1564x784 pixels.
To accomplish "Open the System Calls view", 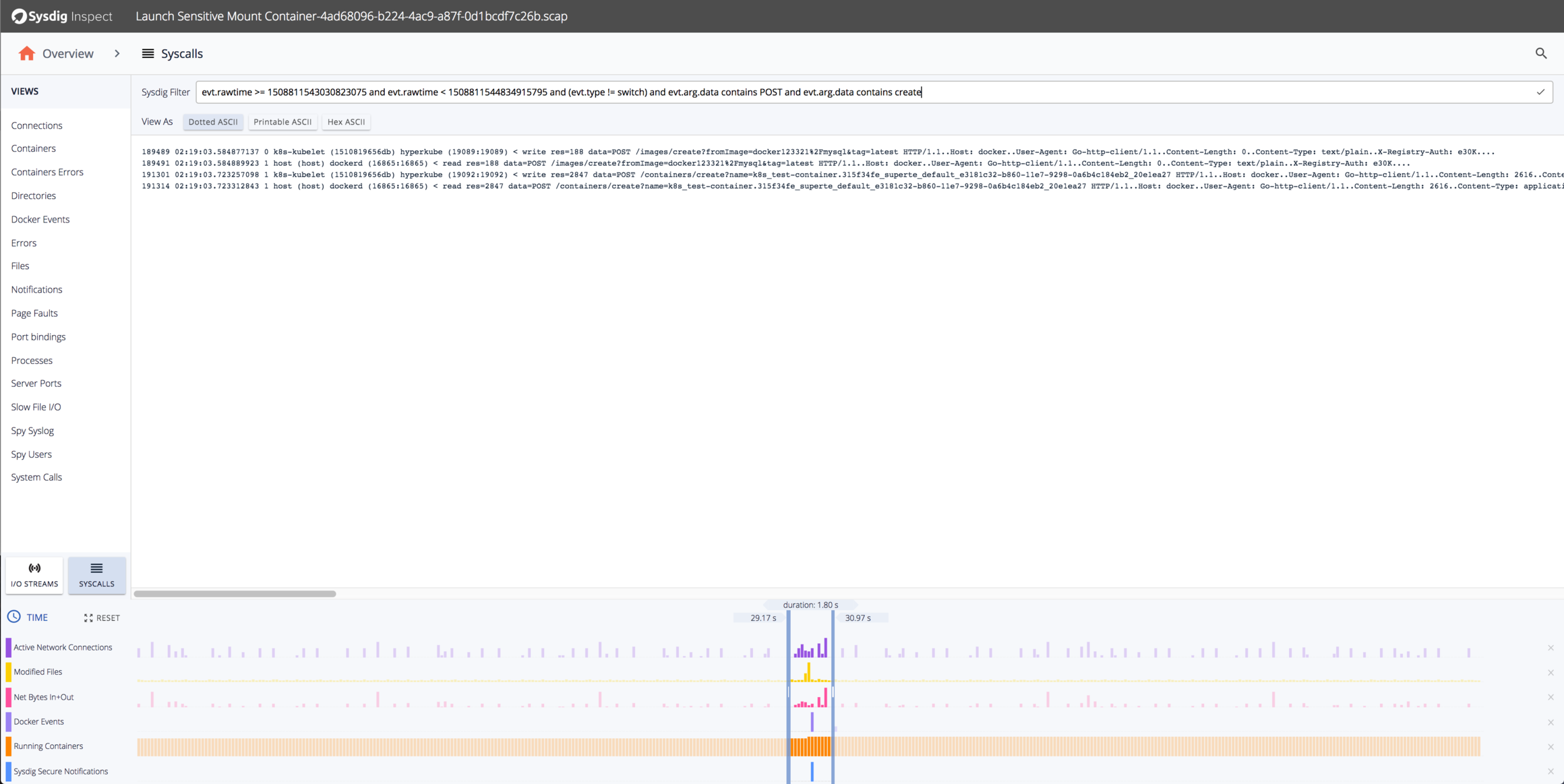I will click(36, 477).
